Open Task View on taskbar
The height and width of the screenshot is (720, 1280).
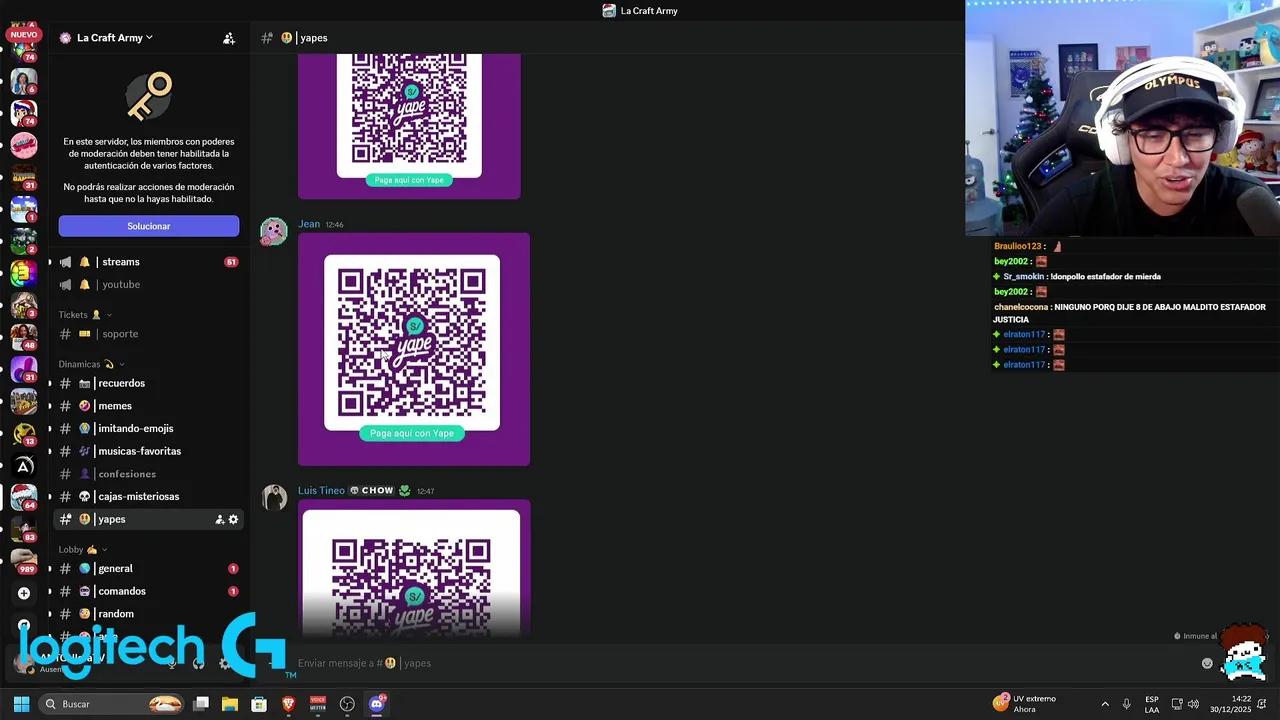click(x=201, y=704)
